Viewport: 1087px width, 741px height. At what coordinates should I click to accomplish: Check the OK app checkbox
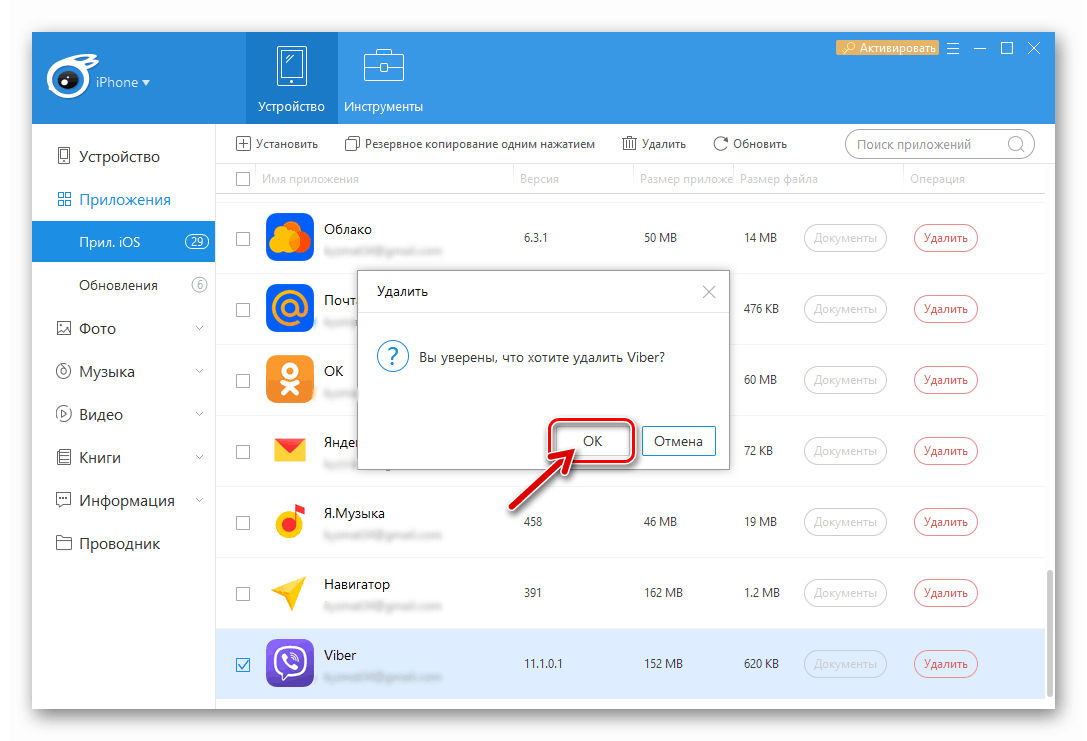point(243,381)
